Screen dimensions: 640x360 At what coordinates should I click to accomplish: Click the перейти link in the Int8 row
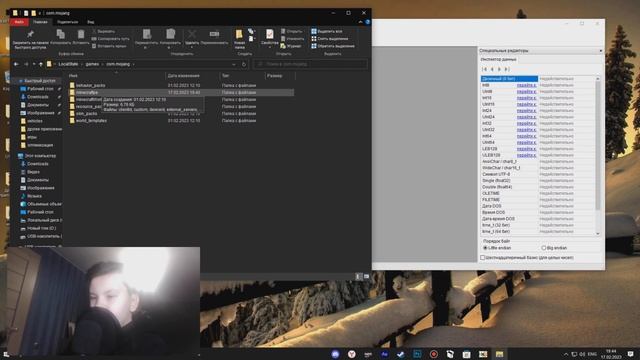pos(527,85)
